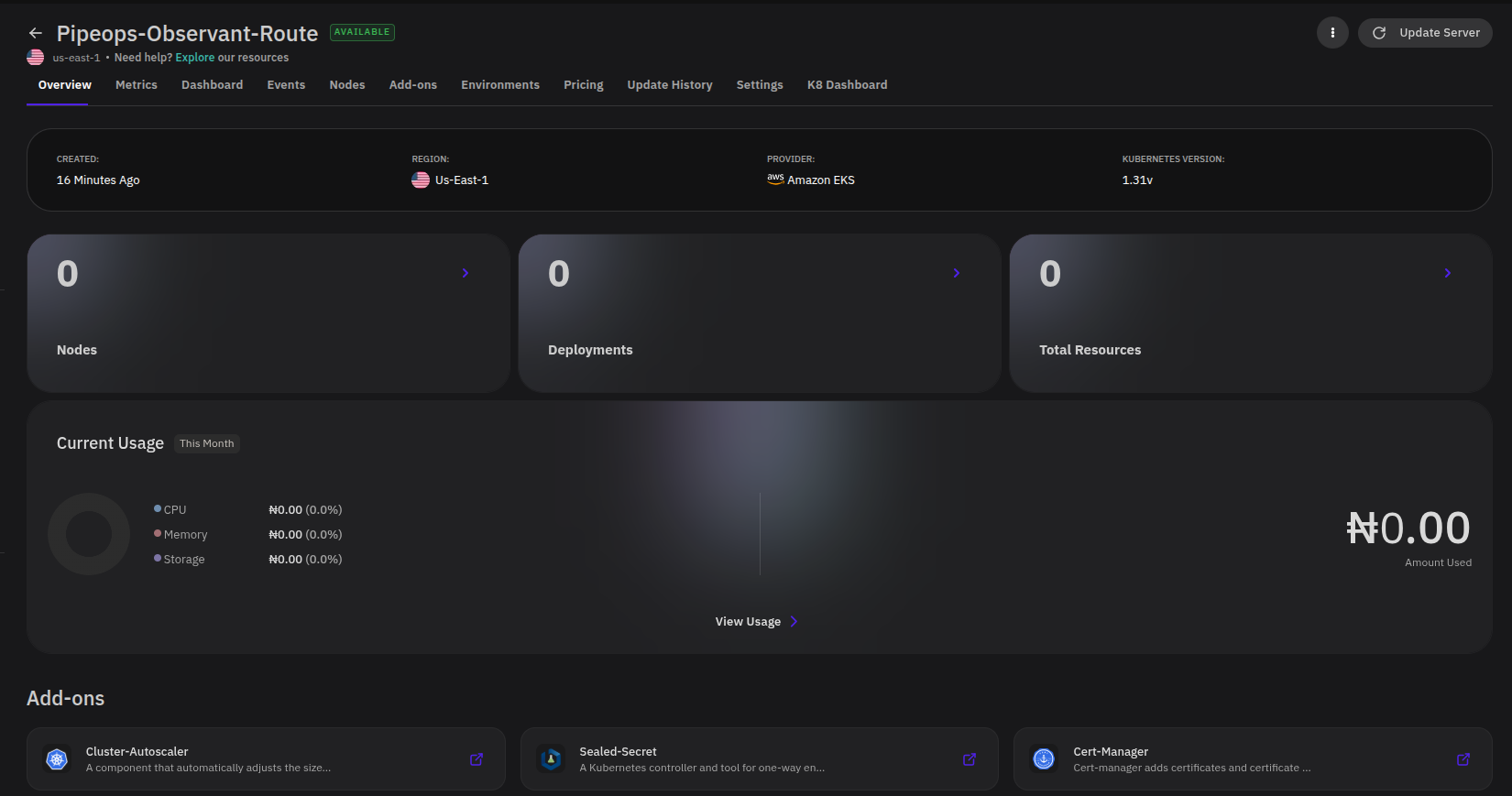
Task: Click the Current Usage heading
Action: pos(110,443)
